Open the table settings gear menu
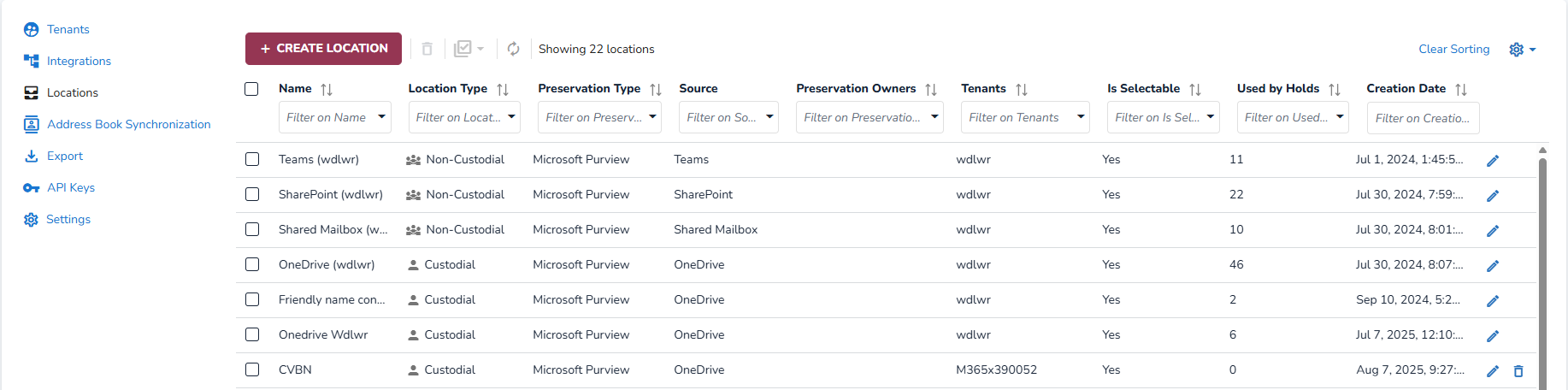This screenshot has width=1568, height=390. 1522,50
